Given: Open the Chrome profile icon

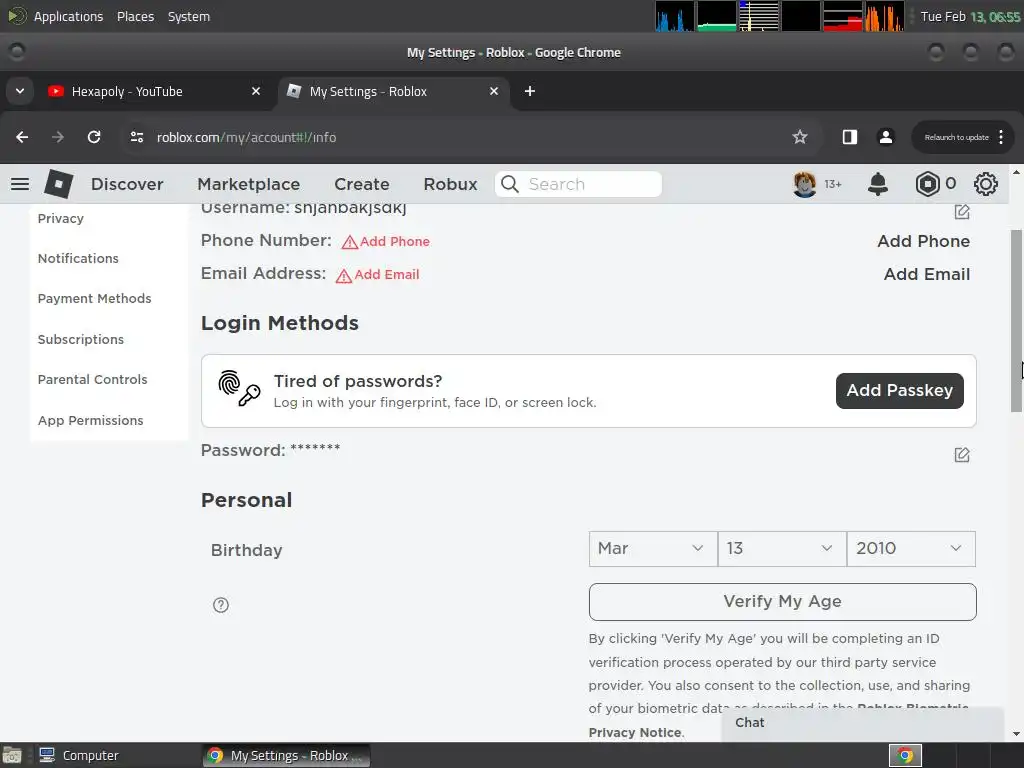Looking at the screenshot, I should (x=886, y=137).
